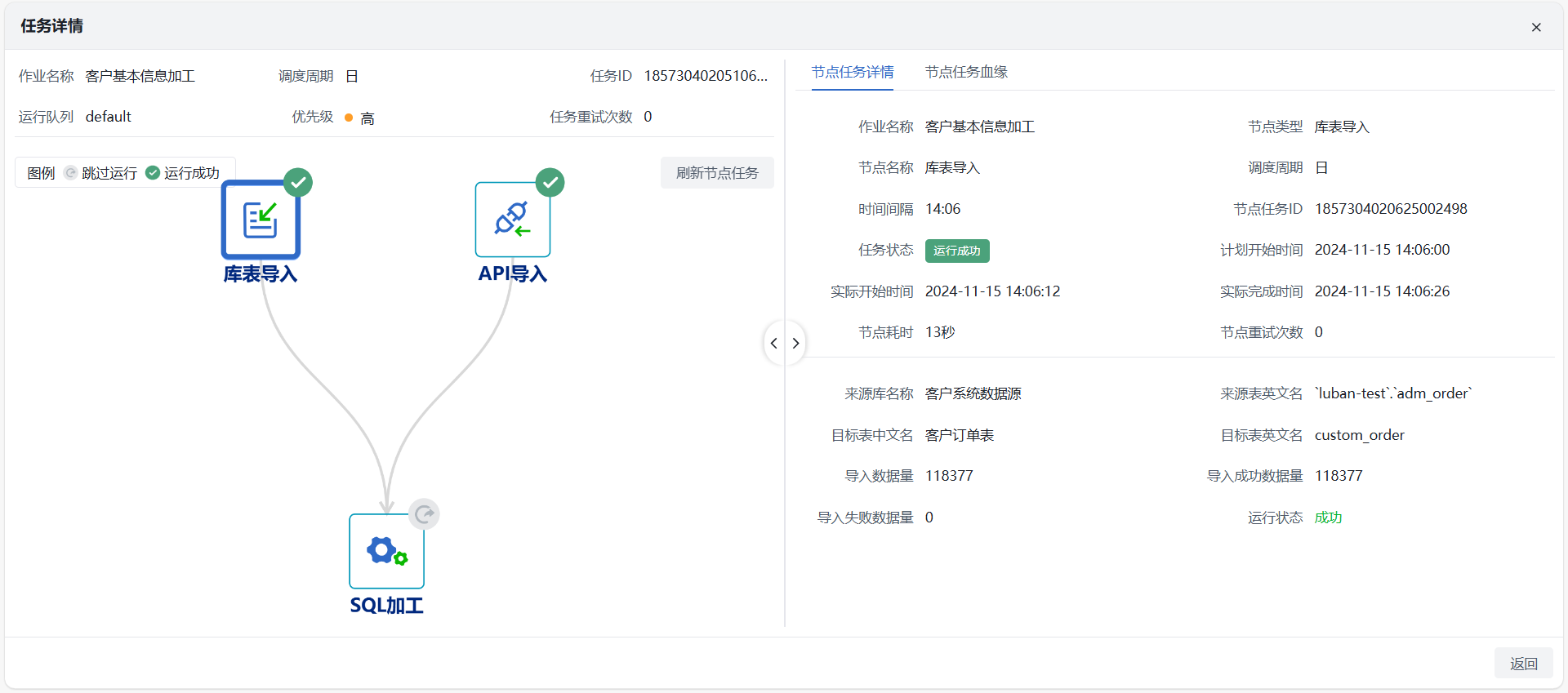Expand panel with right chevron arrow
The width and height of the screenshot is (1568, 693).
point(795,344)
